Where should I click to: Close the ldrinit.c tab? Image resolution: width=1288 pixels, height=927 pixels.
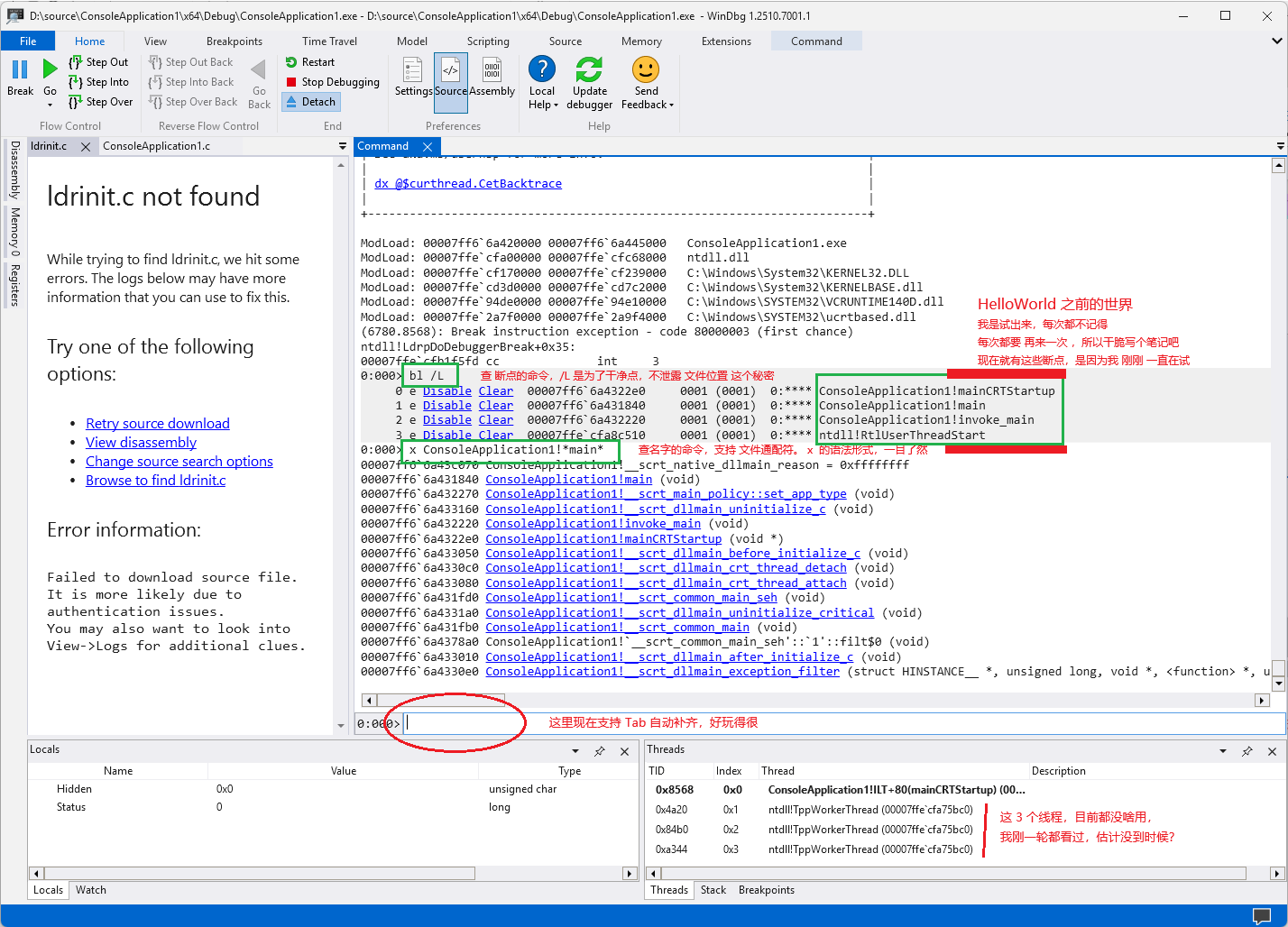pos(86,146)
